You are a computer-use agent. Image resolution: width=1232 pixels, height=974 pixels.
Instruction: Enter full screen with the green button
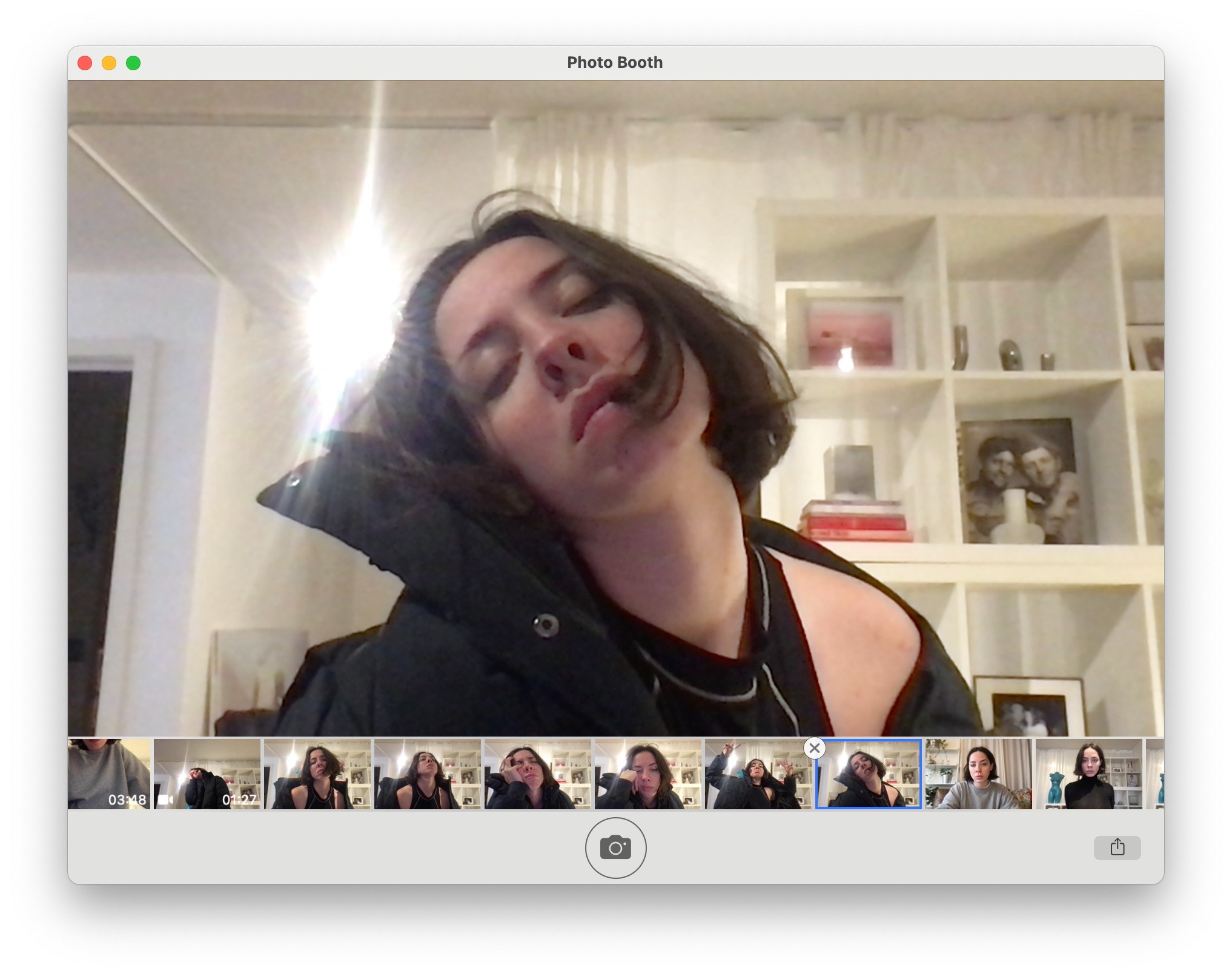[133, 63]
